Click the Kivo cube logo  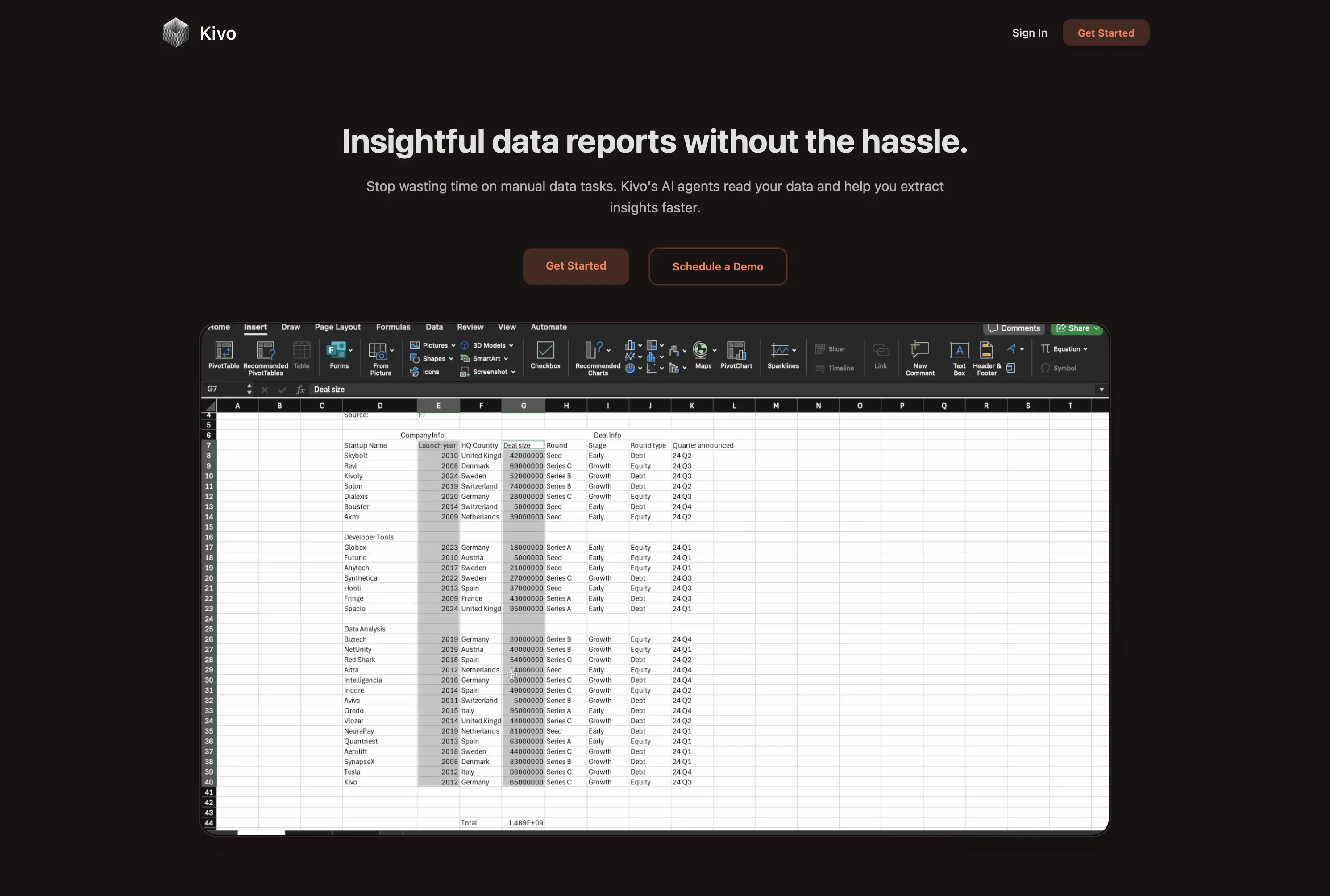[x=175, y=33]
